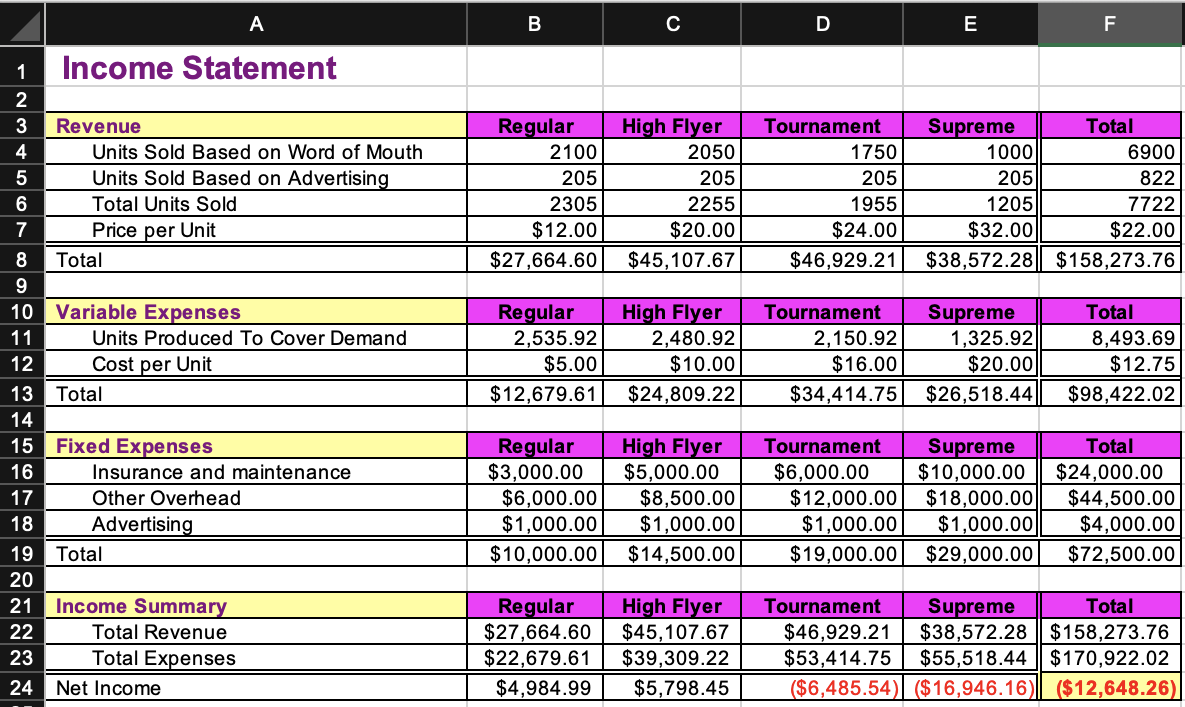Select row 13 header
Screen dimensions: 1185x707
tap(22, 394)
